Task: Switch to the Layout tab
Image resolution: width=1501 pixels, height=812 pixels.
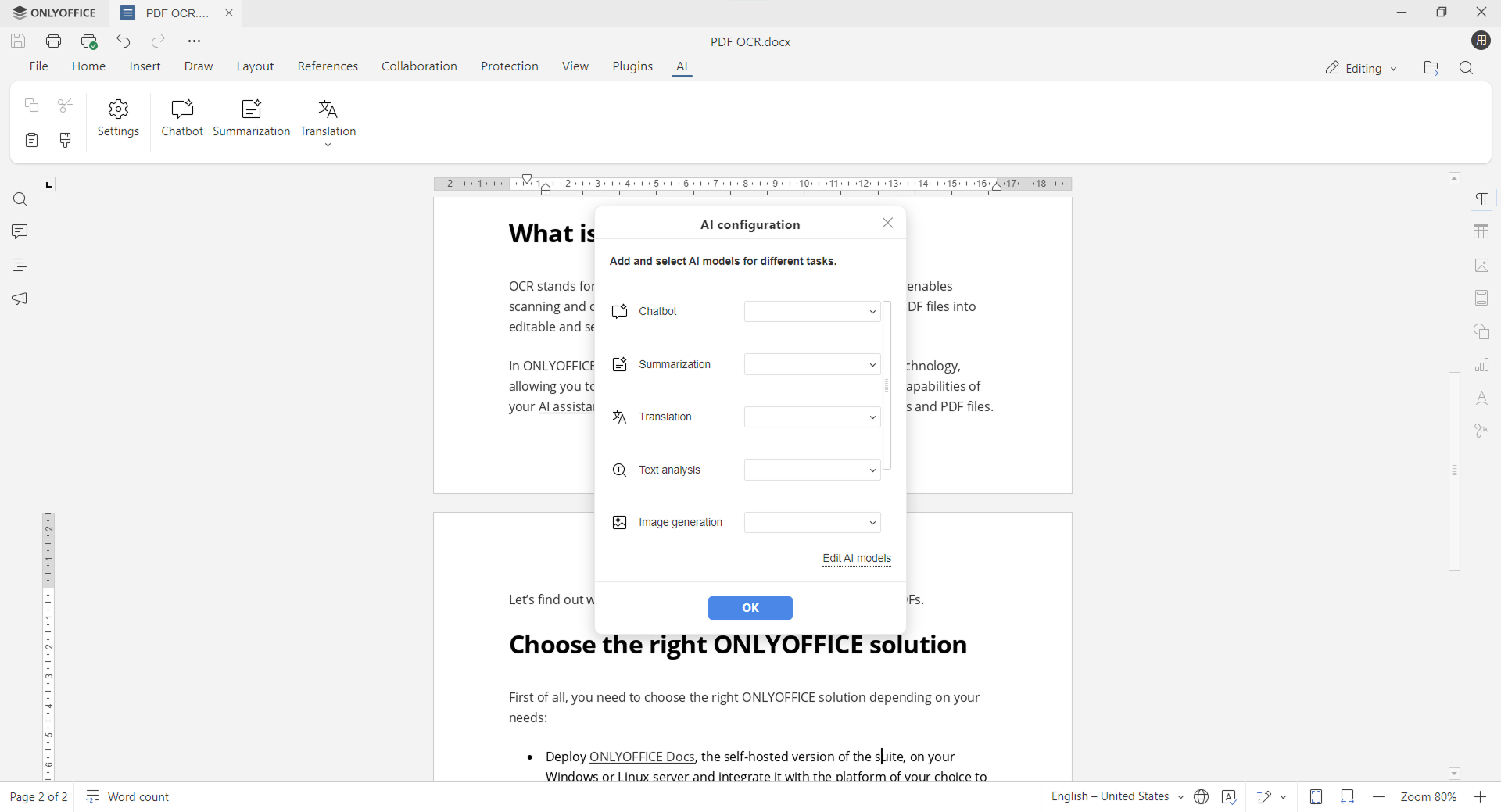Action: 256,67
